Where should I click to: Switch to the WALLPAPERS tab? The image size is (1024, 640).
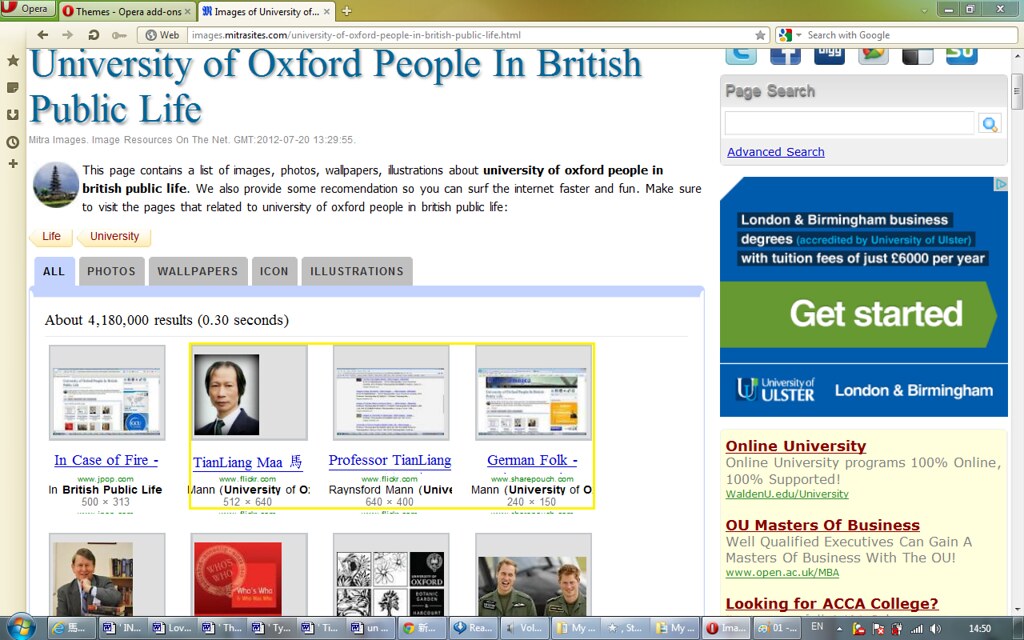pos(198,271)
